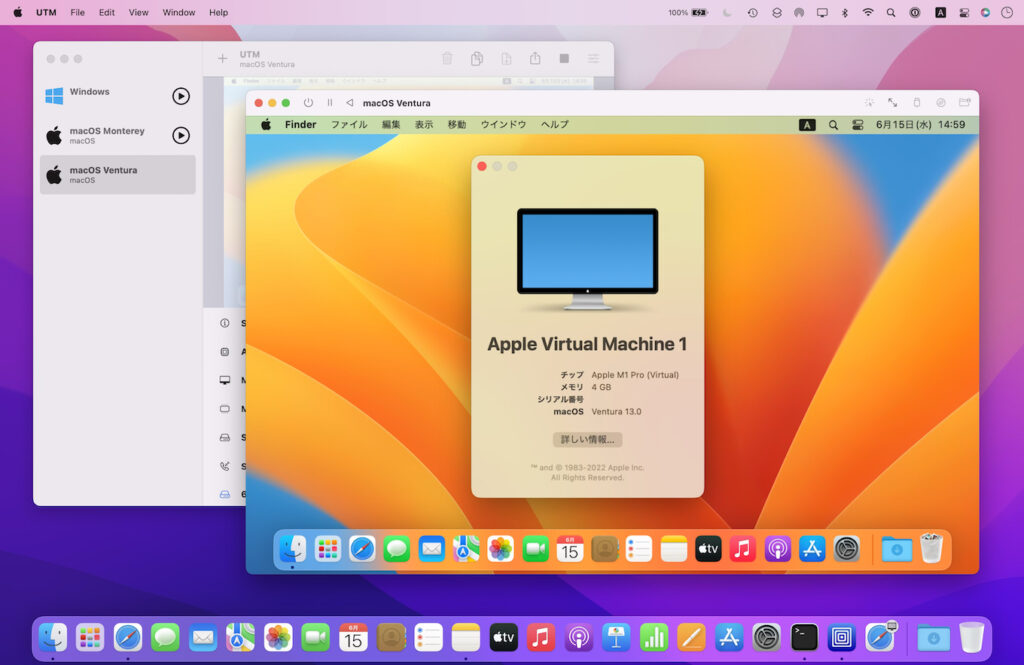Viewport: 1024px width, 665px height.
Task: Start the Windows VM with its play button
Action: point(181,96)
